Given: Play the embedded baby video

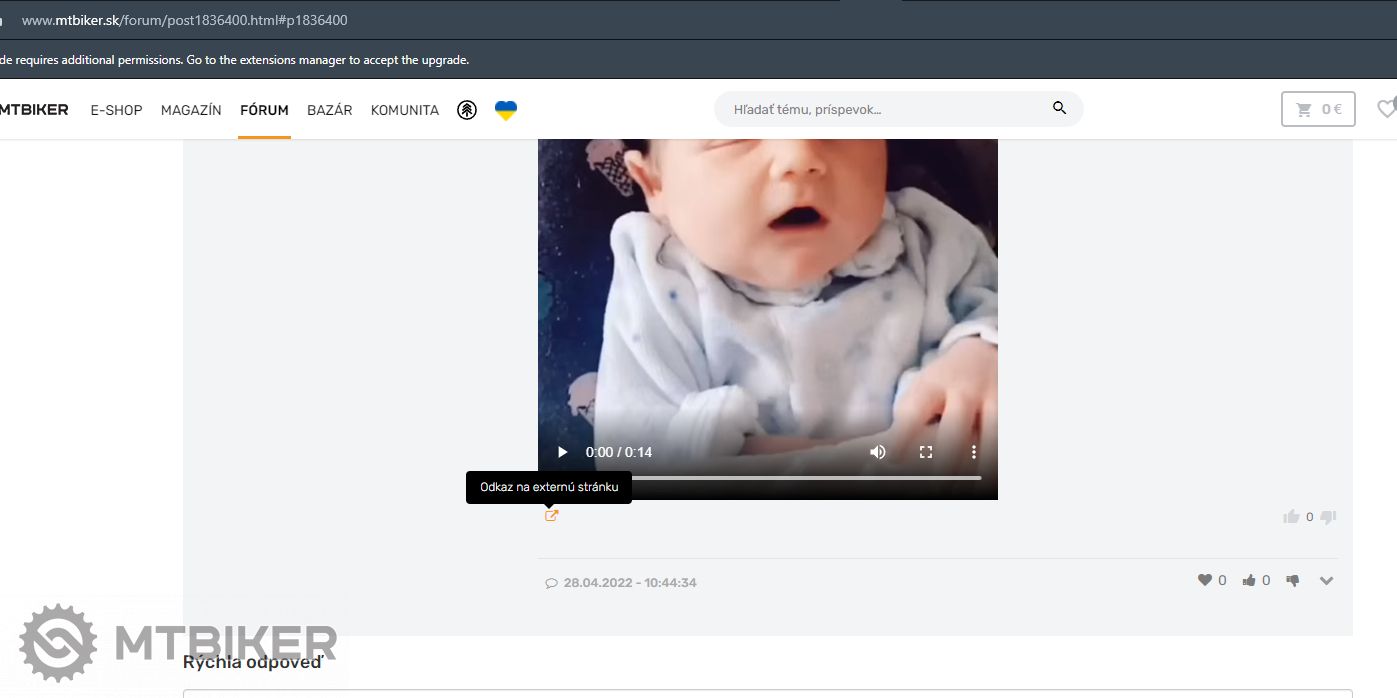Looking at the screenshot, I should tap(562, 452).
